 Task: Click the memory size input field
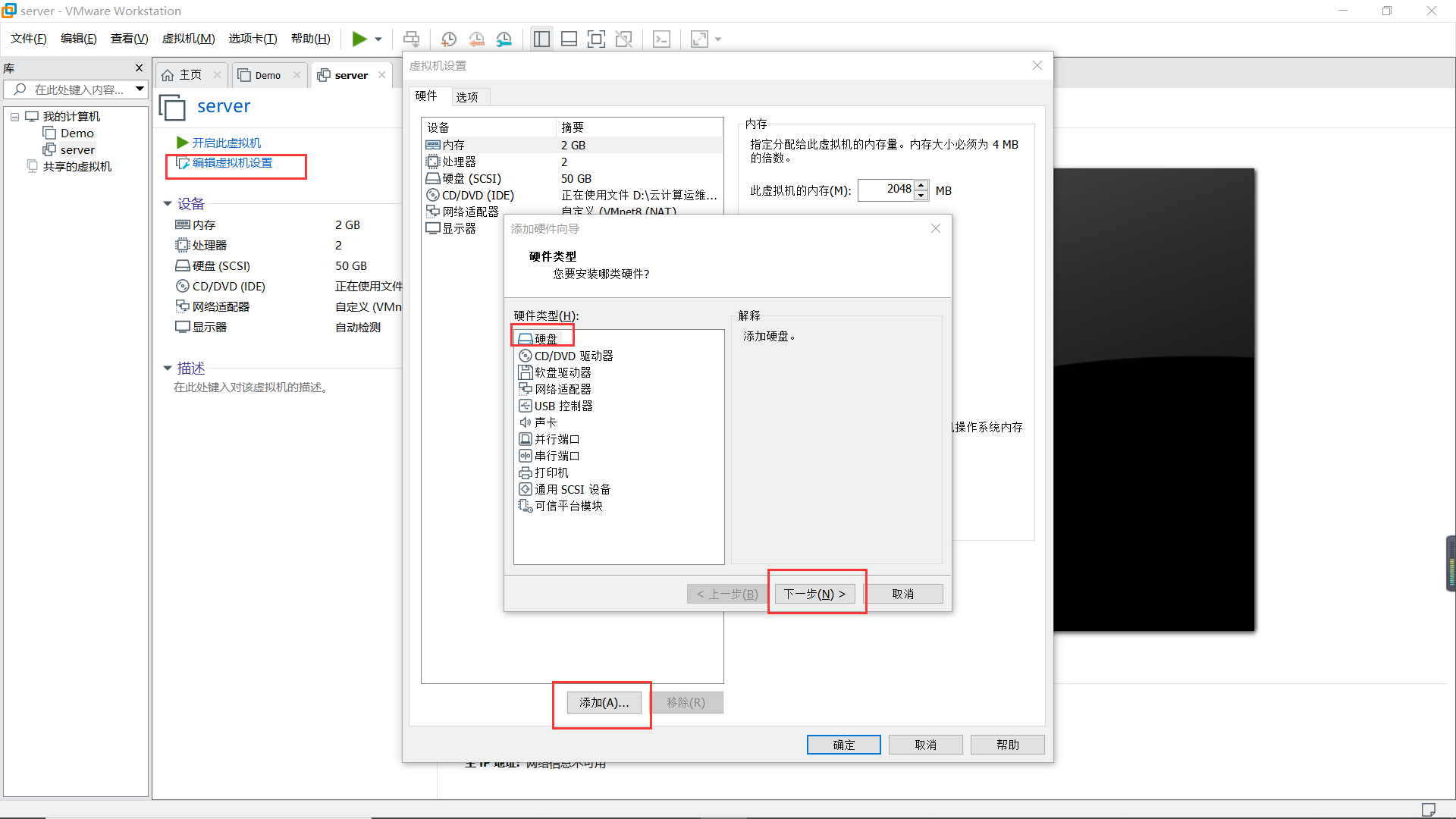click(x=885, y=190)
